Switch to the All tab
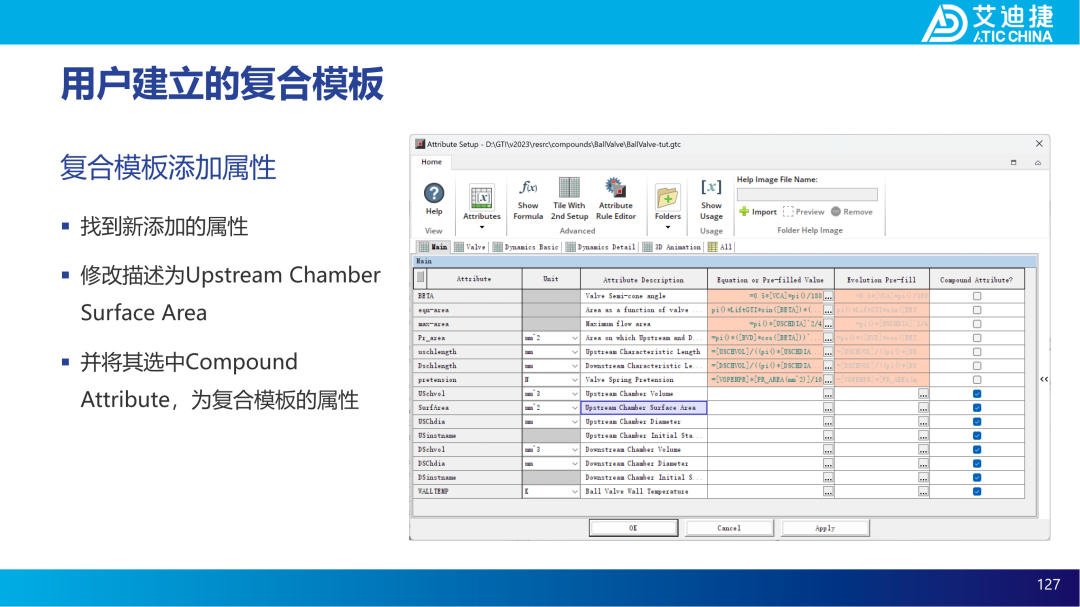The image size is (1080, 607). pyautogui.click(x=720, y=247)
